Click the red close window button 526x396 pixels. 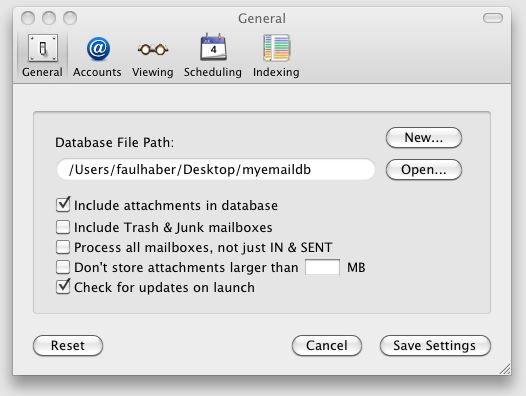pos(28,18)
